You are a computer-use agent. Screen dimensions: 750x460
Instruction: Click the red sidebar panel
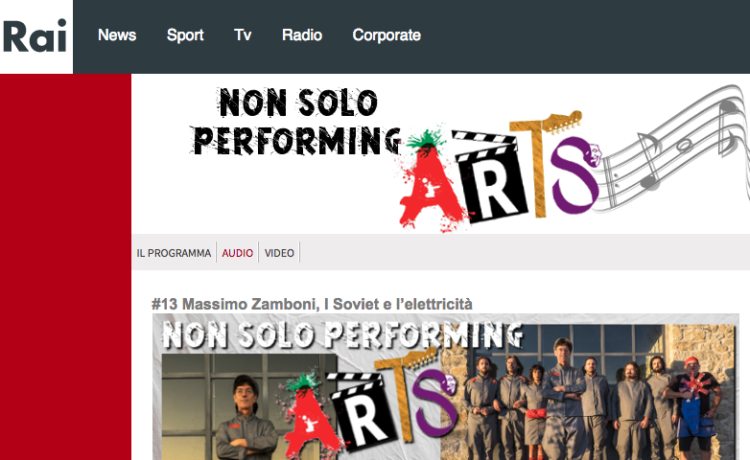pos(66,267)
